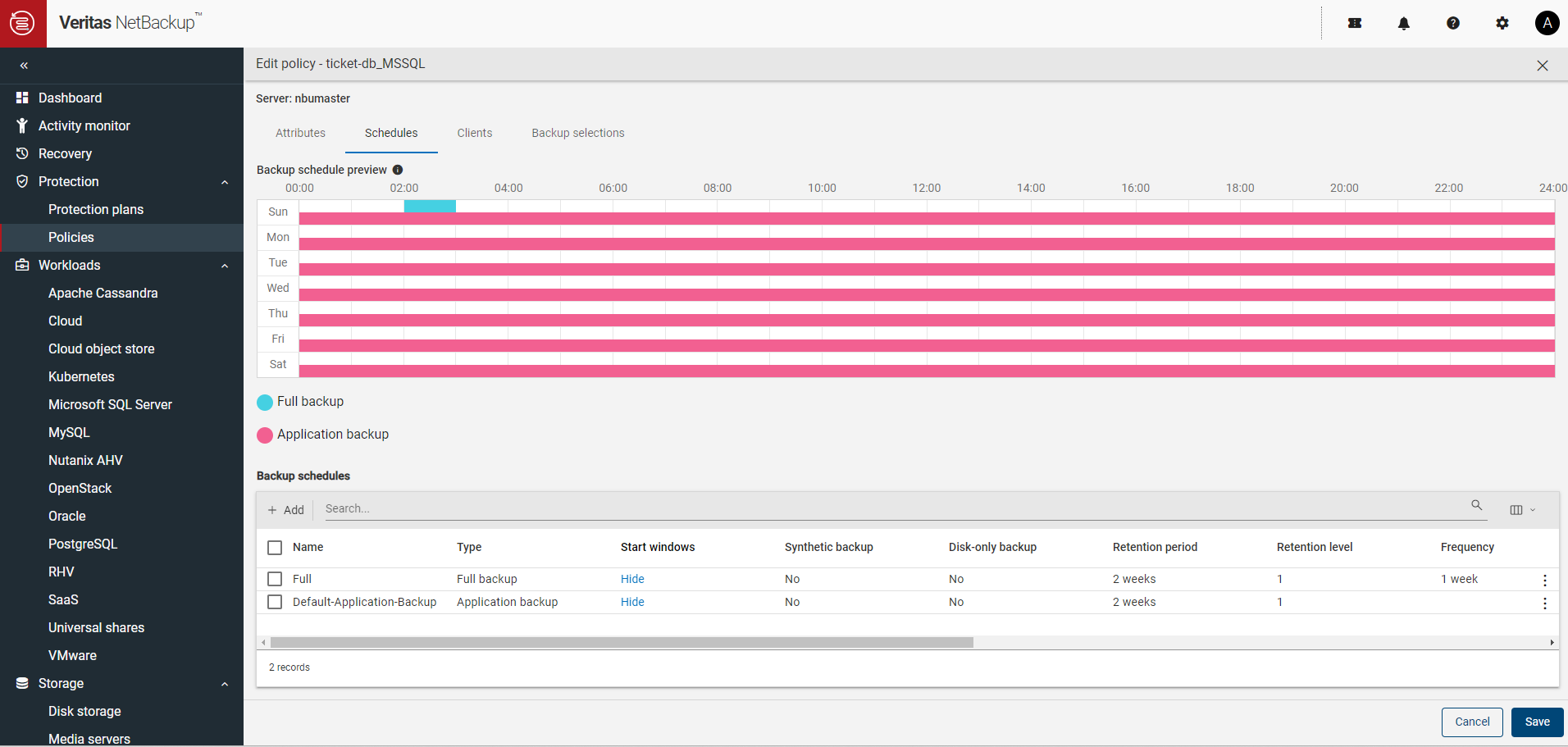
Task: Open the notifications bell icon
Action: (x=1404, y=23)
